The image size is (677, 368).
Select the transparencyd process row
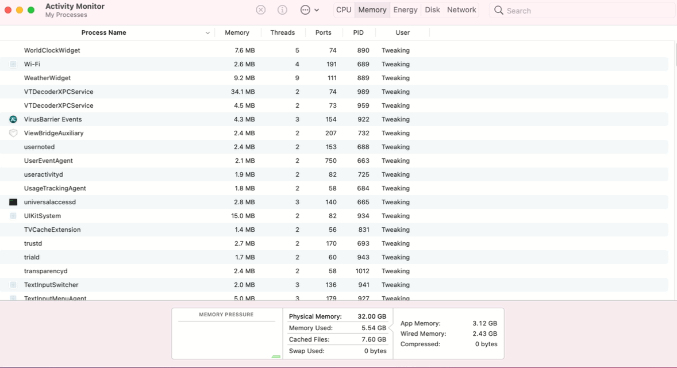point(334,271)
